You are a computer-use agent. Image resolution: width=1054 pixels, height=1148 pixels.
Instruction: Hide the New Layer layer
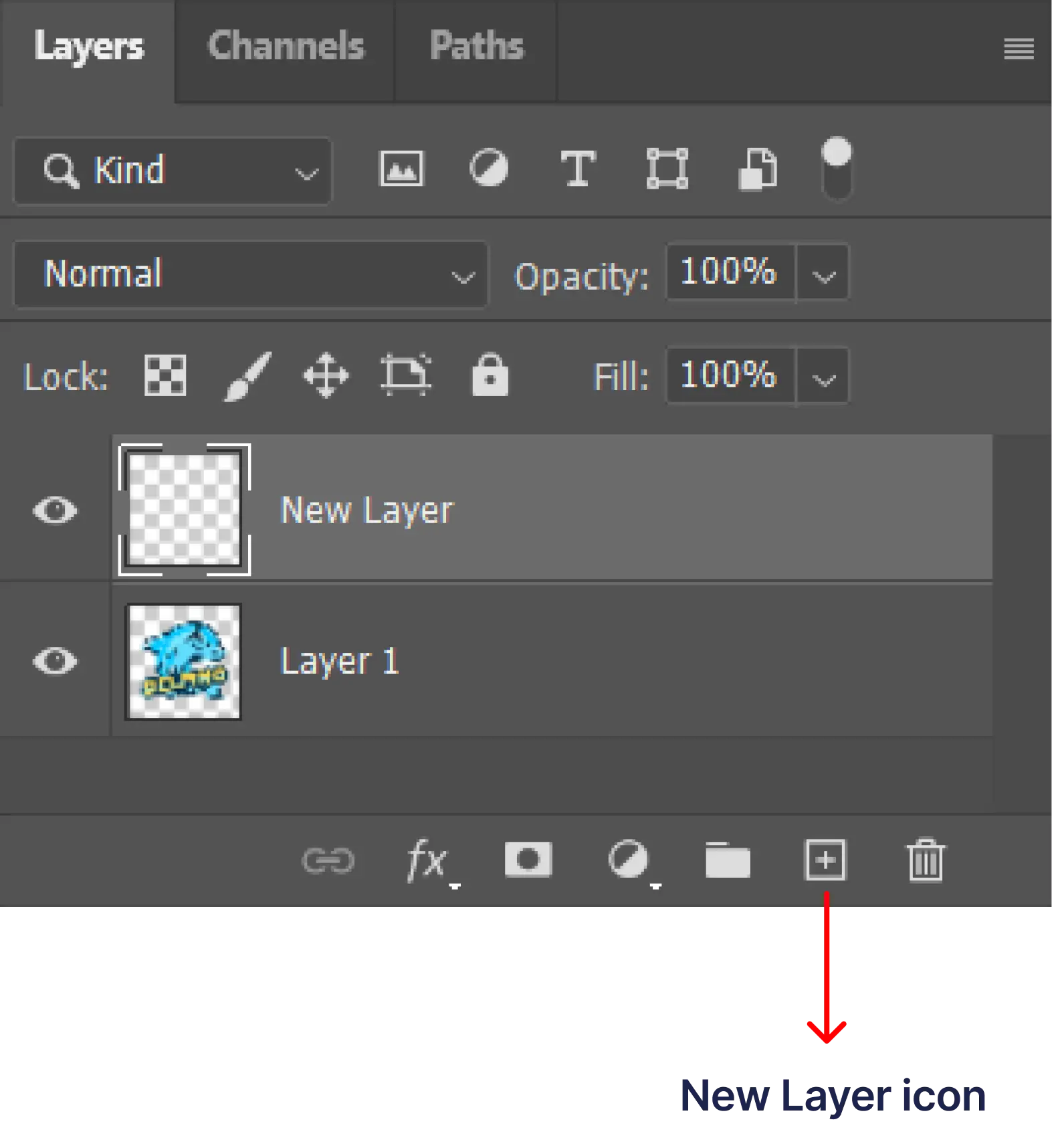coord(55,510)
